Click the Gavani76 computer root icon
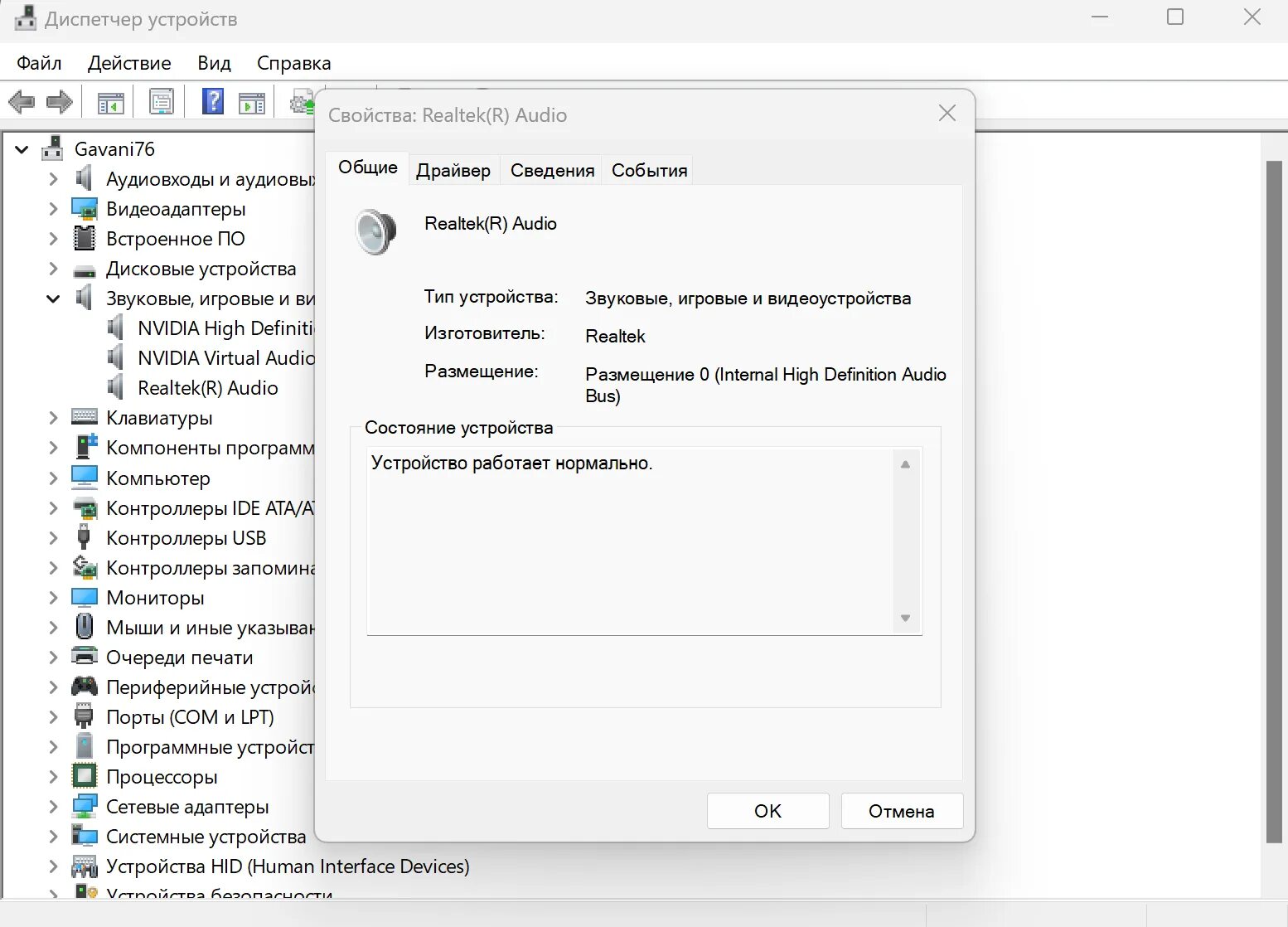This screenshot has width=1288, height=927. pyautogui.click(x=52, y=148)
